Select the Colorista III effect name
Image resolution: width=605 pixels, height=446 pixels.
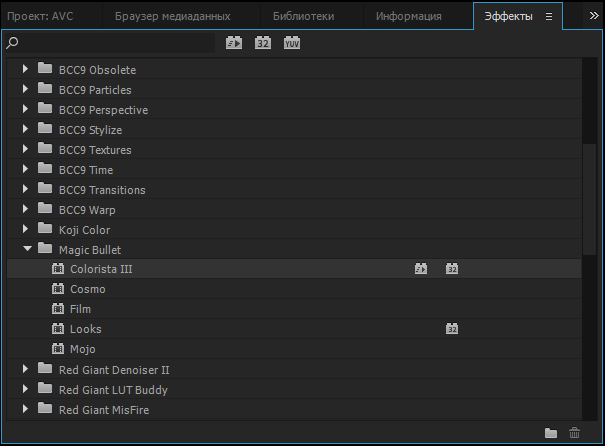coord(101,269)
